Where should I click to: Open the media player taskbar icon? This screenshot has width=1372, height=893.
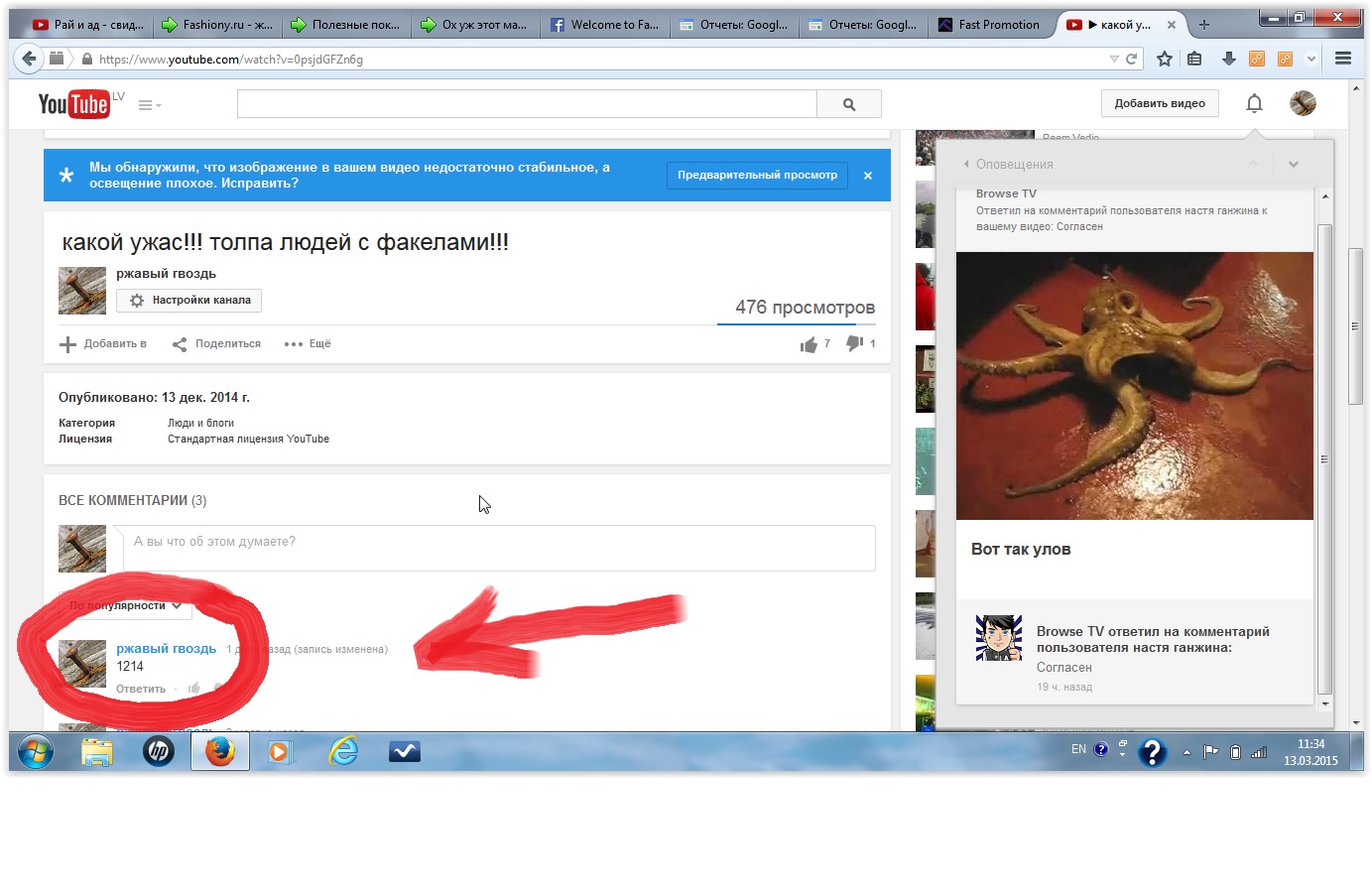tap(280, 752)
